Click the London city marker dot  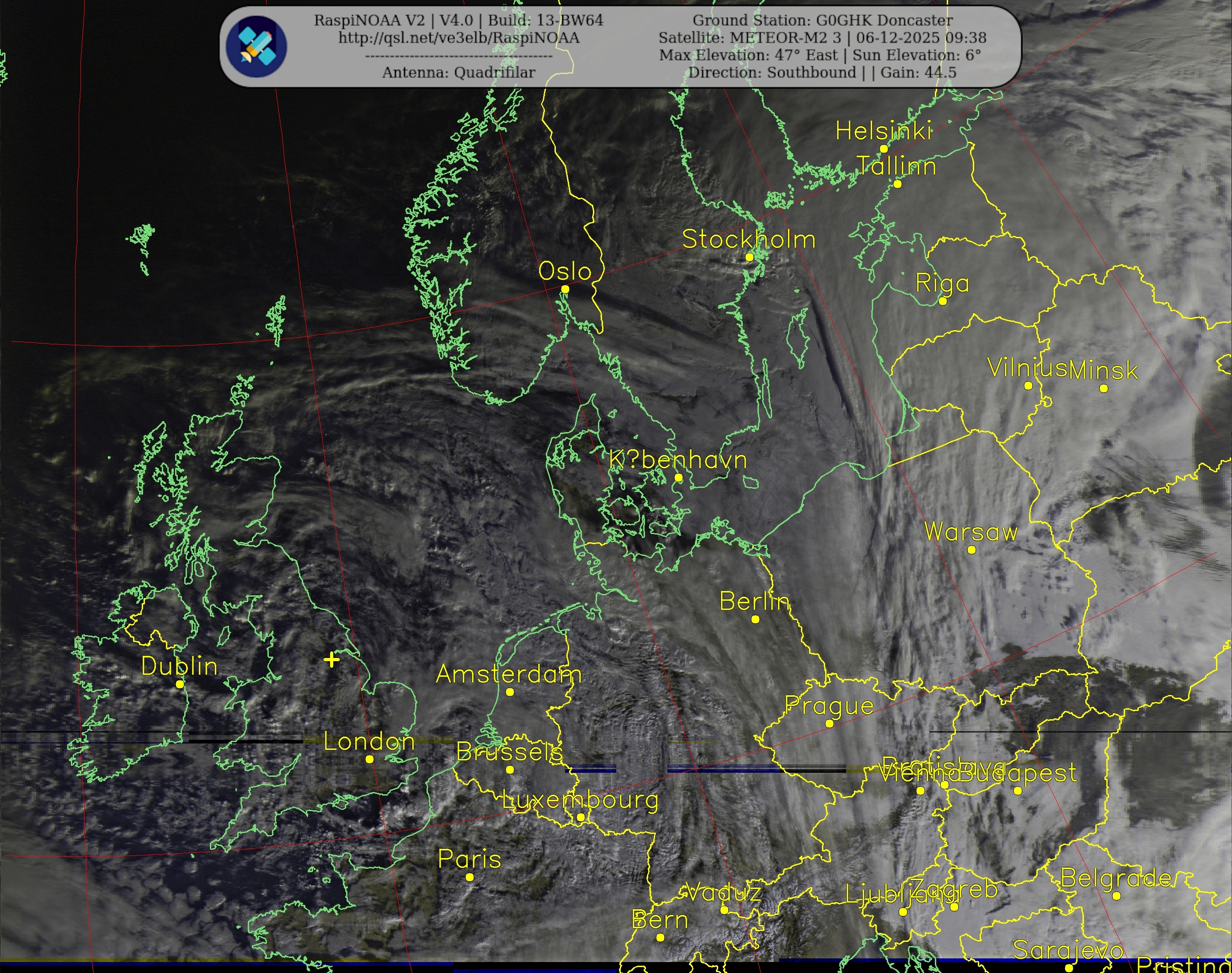pos(370,759)
